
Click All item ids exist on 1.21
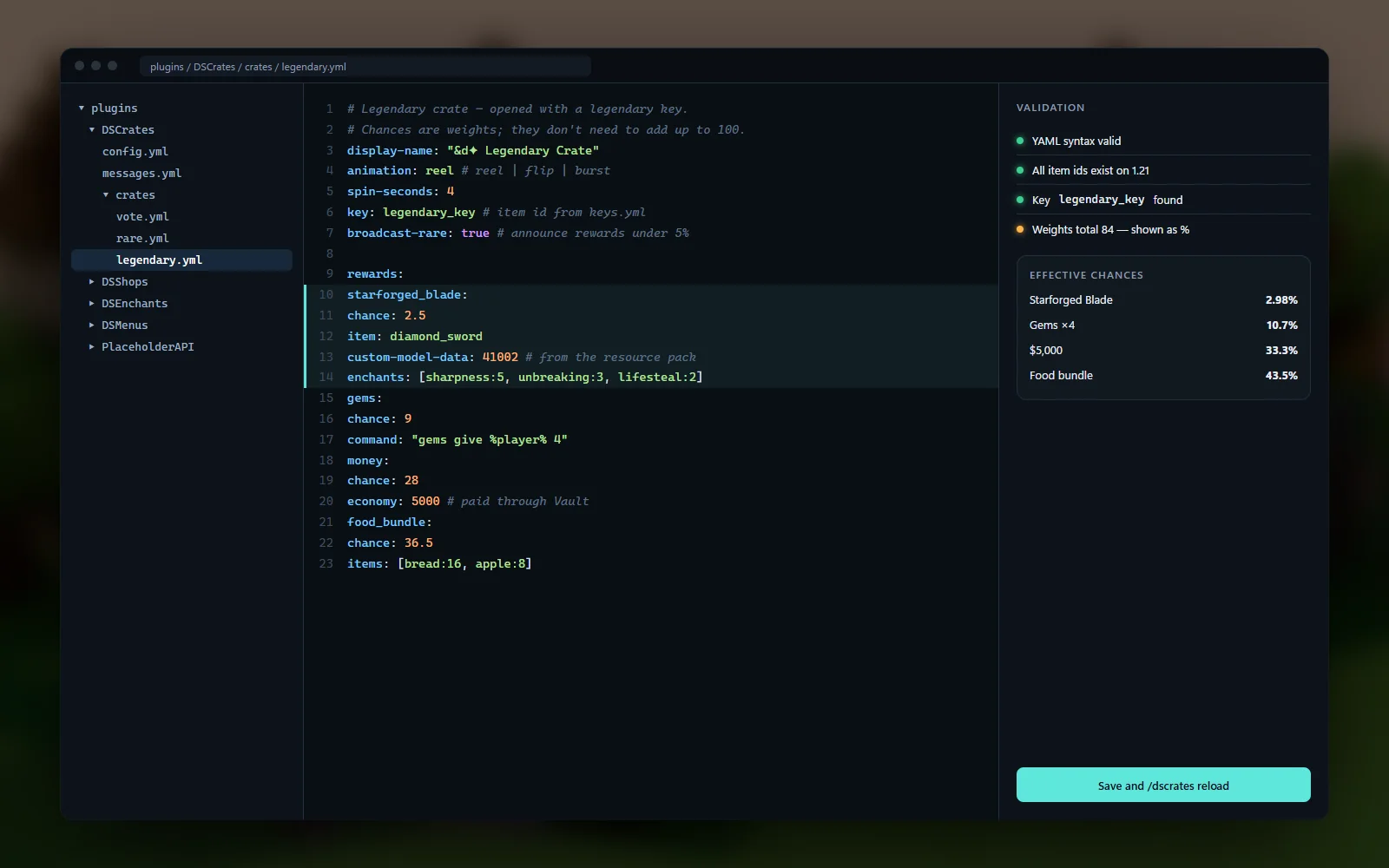point(1090,171)
